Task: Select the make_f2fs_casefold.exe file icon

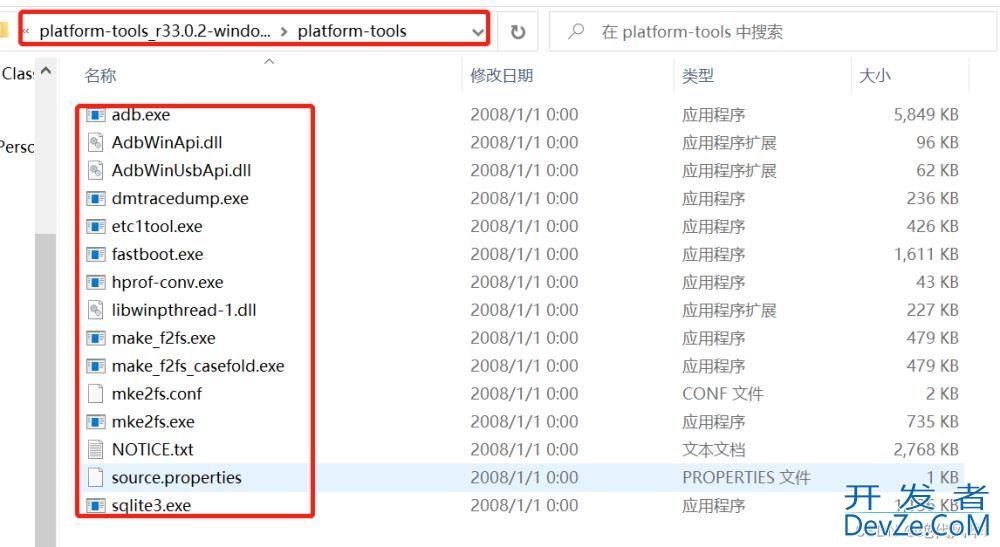Action: coord(96,366)
